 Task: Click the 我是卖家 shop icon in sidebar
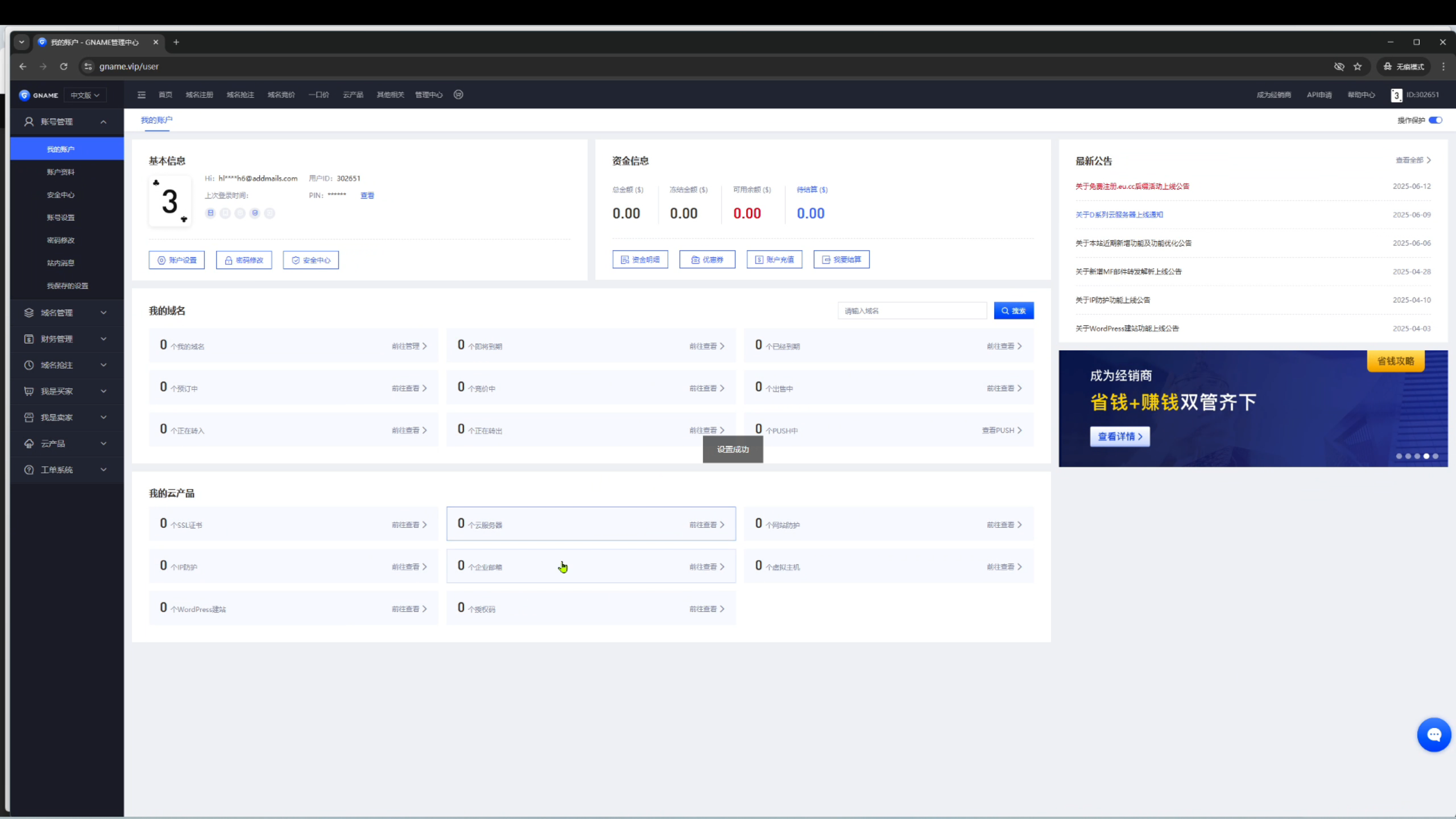[x=29, y=417]
